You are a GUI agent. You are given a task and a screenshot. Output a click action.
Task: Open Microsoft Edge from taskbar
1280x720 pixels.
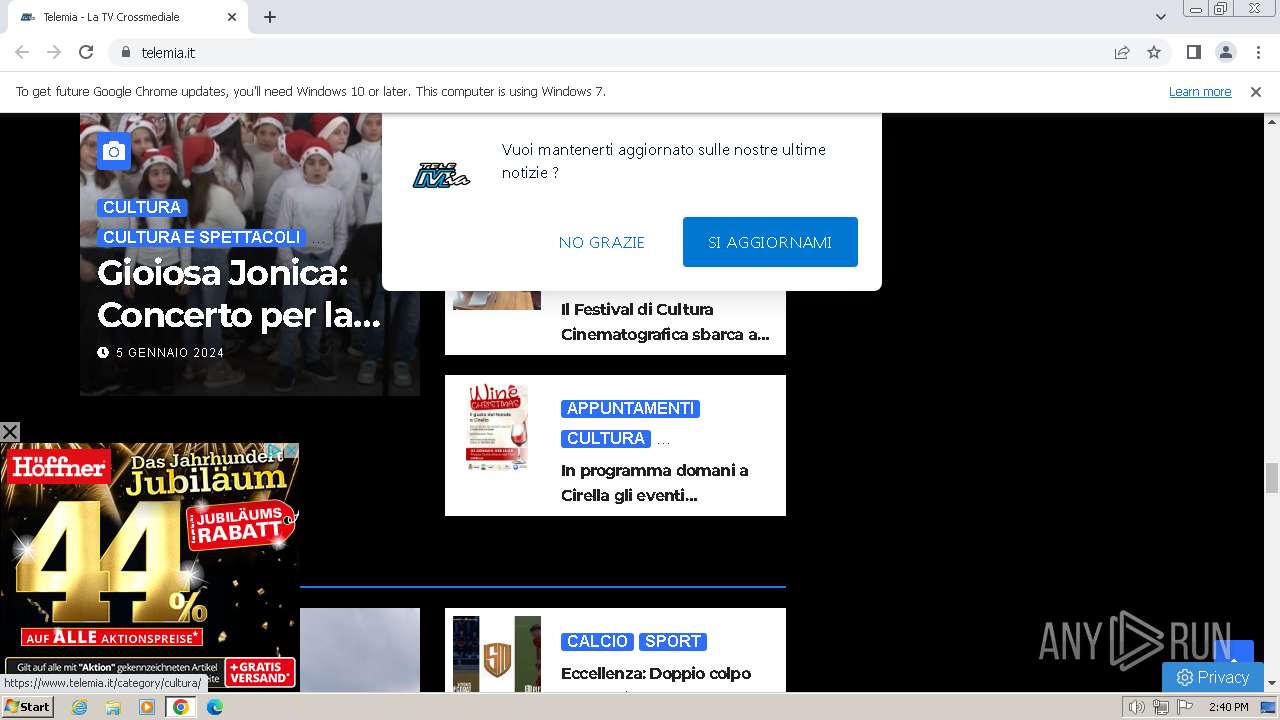click(x=215, y=707)
